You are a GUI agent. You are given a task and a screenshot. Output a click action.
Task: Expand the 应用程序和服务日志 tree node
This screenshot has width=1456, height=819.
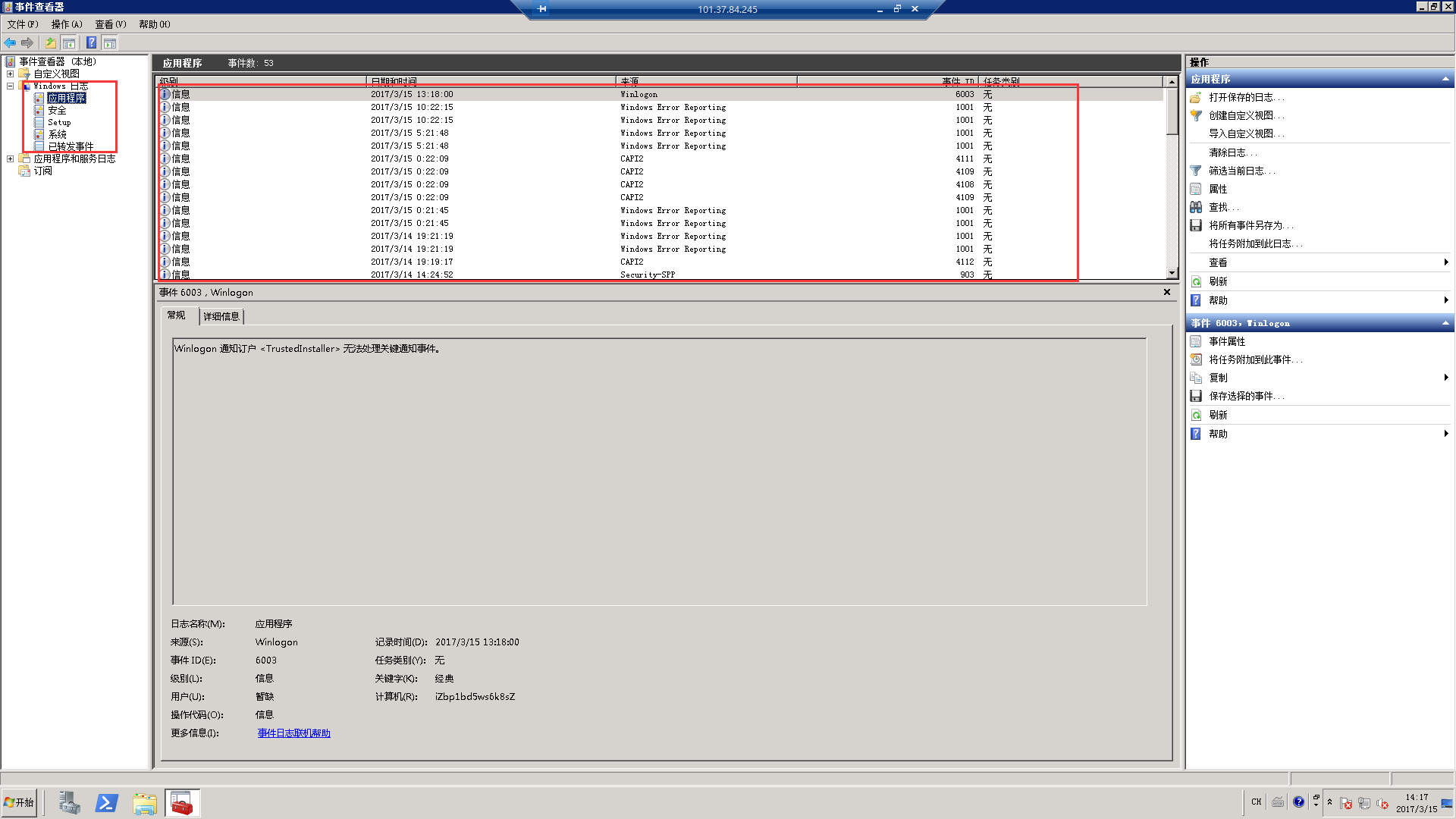click(x=10, y=158)
